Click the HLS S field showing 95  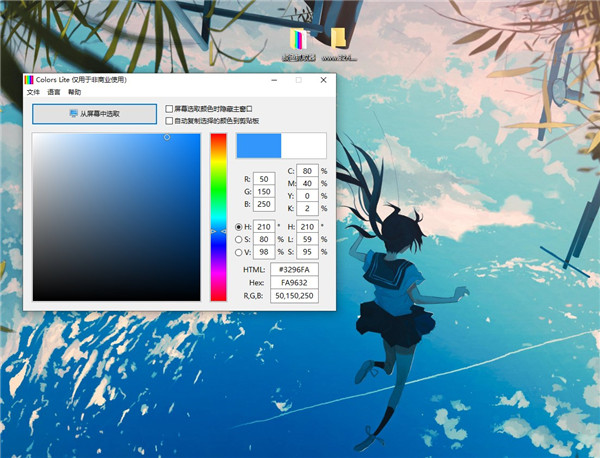[307, 252]
